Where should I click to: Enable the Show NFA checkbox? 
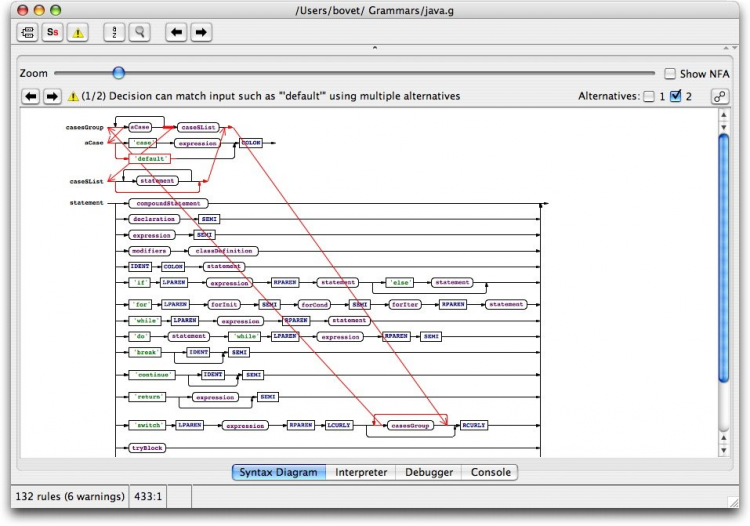pyautogui.click(x=671, y=74)
